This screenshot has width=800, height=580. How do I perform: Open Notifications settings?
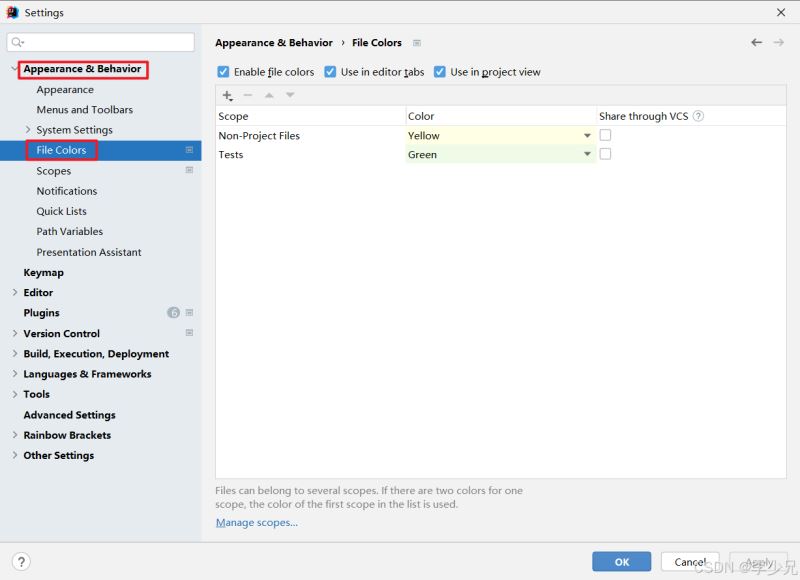pos(66,191)
